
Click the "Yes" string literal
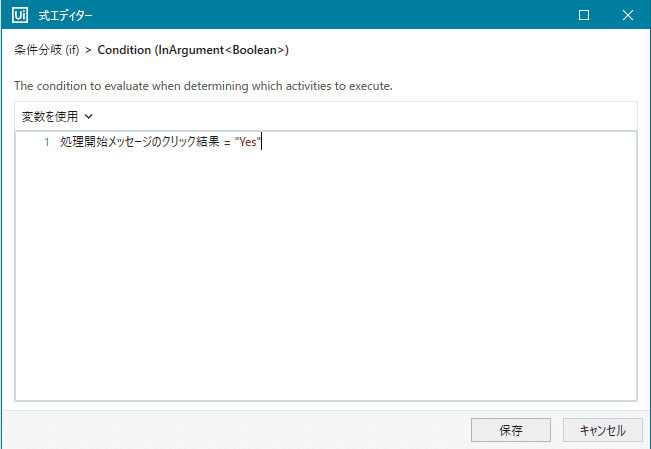click(248, 142)
